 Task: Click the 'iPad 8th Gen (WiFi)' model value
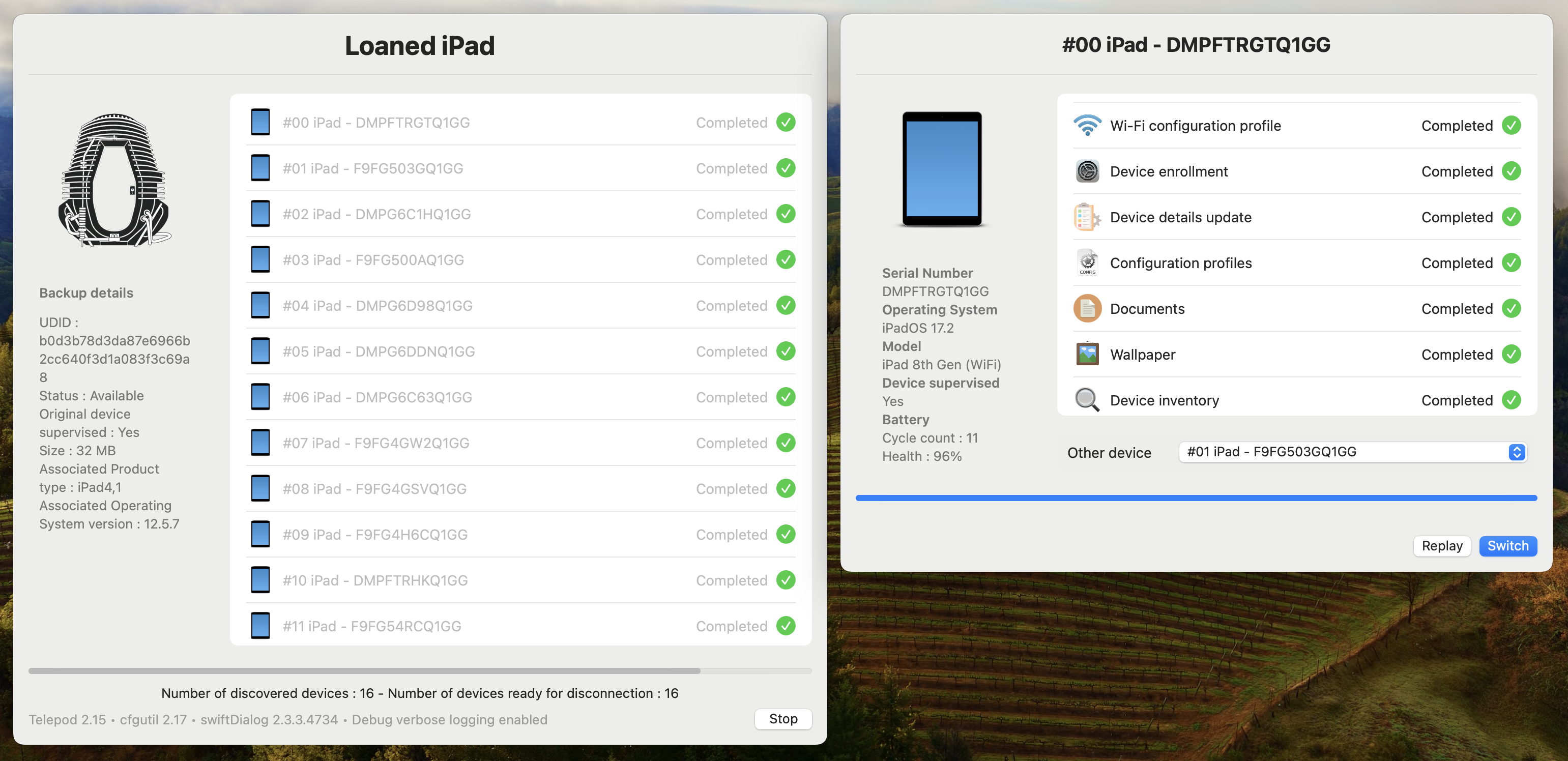coord(942,364)
